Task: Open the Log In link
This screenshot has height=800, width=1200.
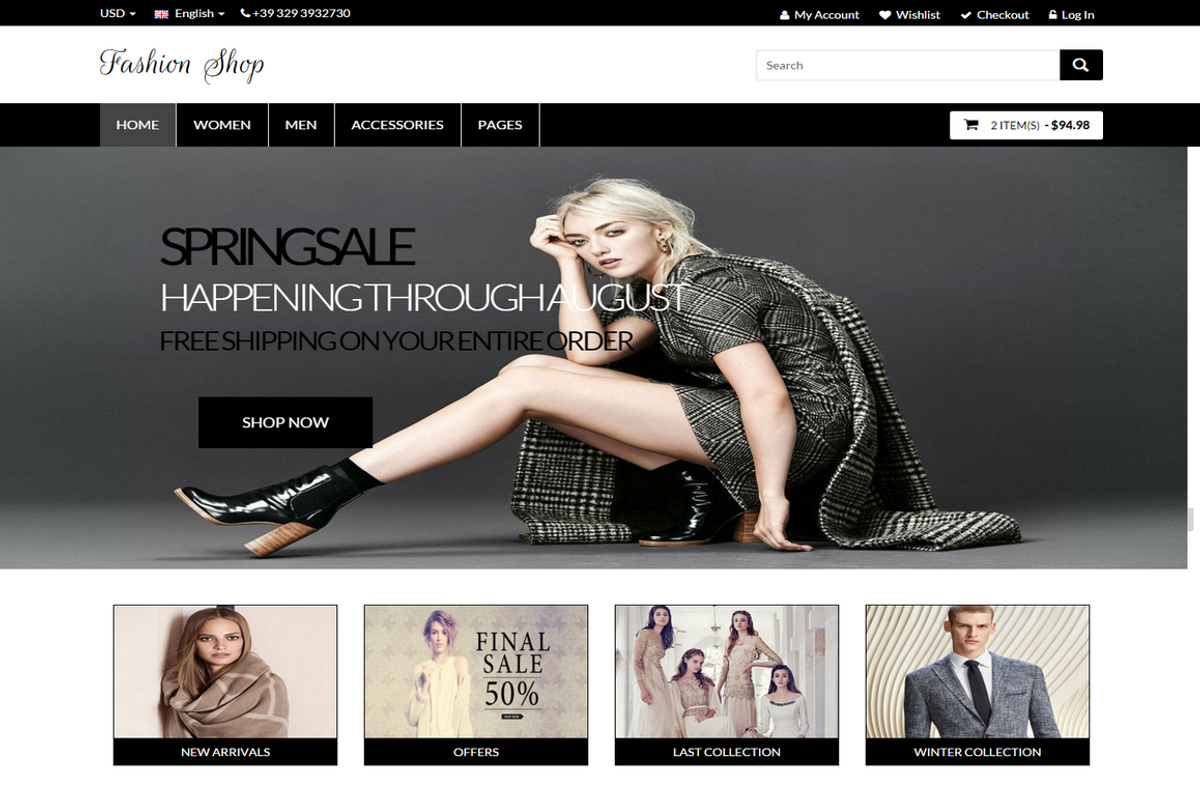Action: point(1078,15)
